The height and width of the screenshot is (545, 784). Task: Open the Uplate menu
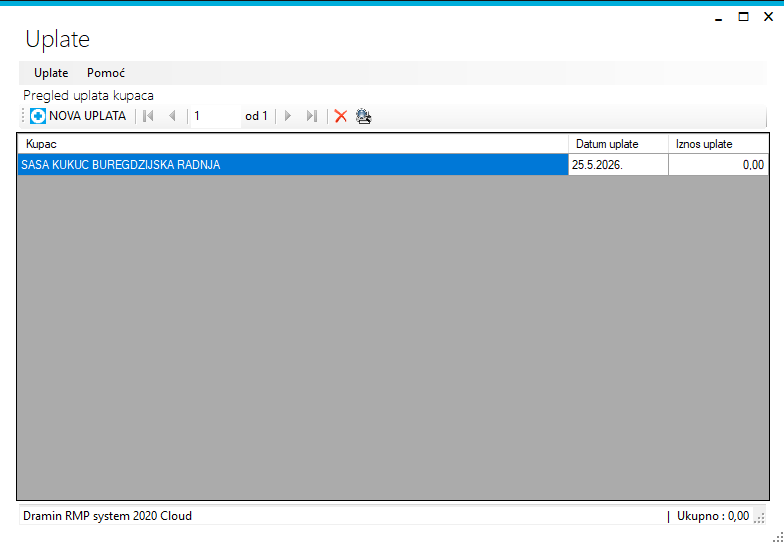(51, 73)
